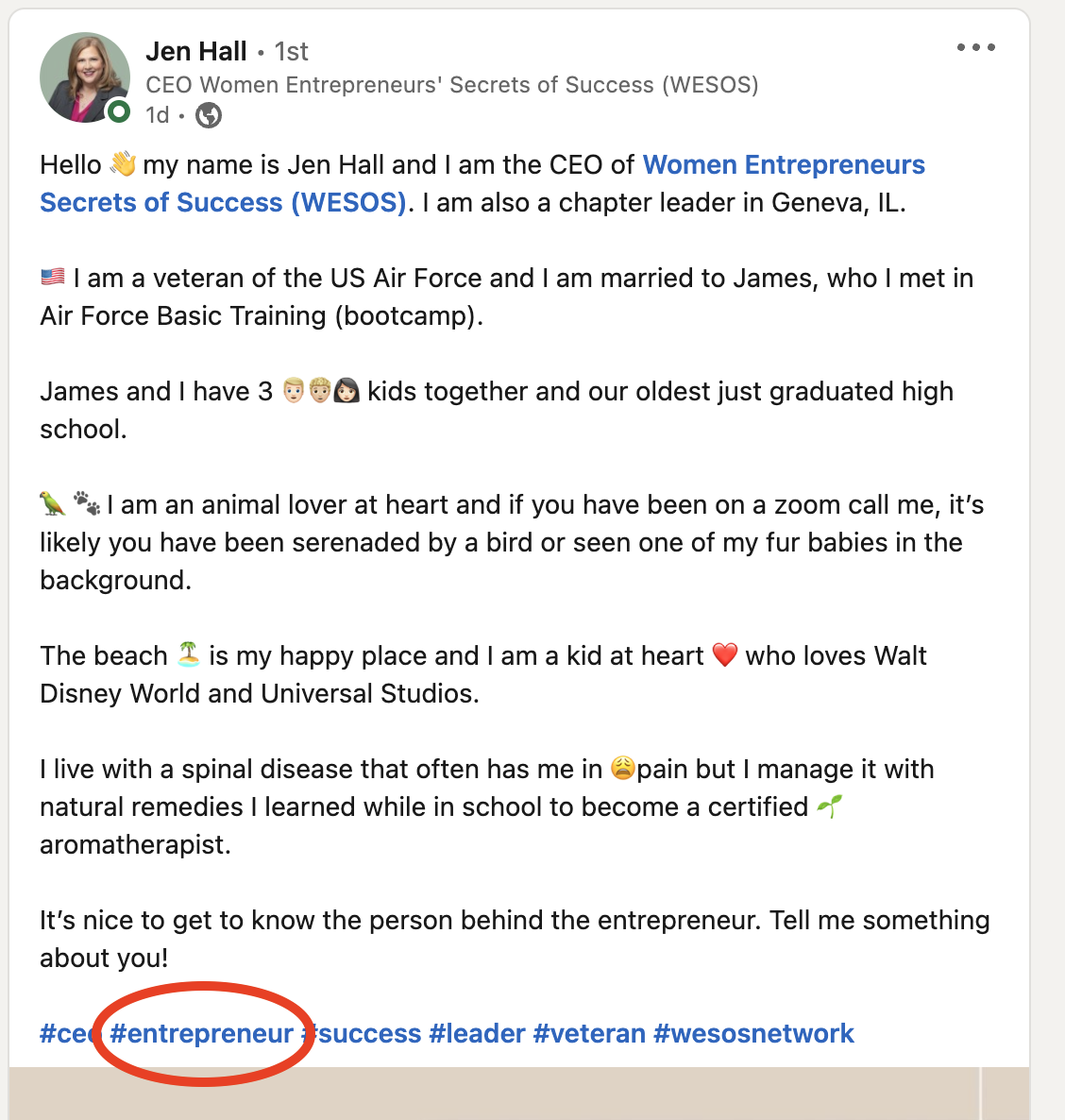The width and height of the screenshot is (1065, 1120).
Task: Click the seedling emoji
Action: point(829,806)
